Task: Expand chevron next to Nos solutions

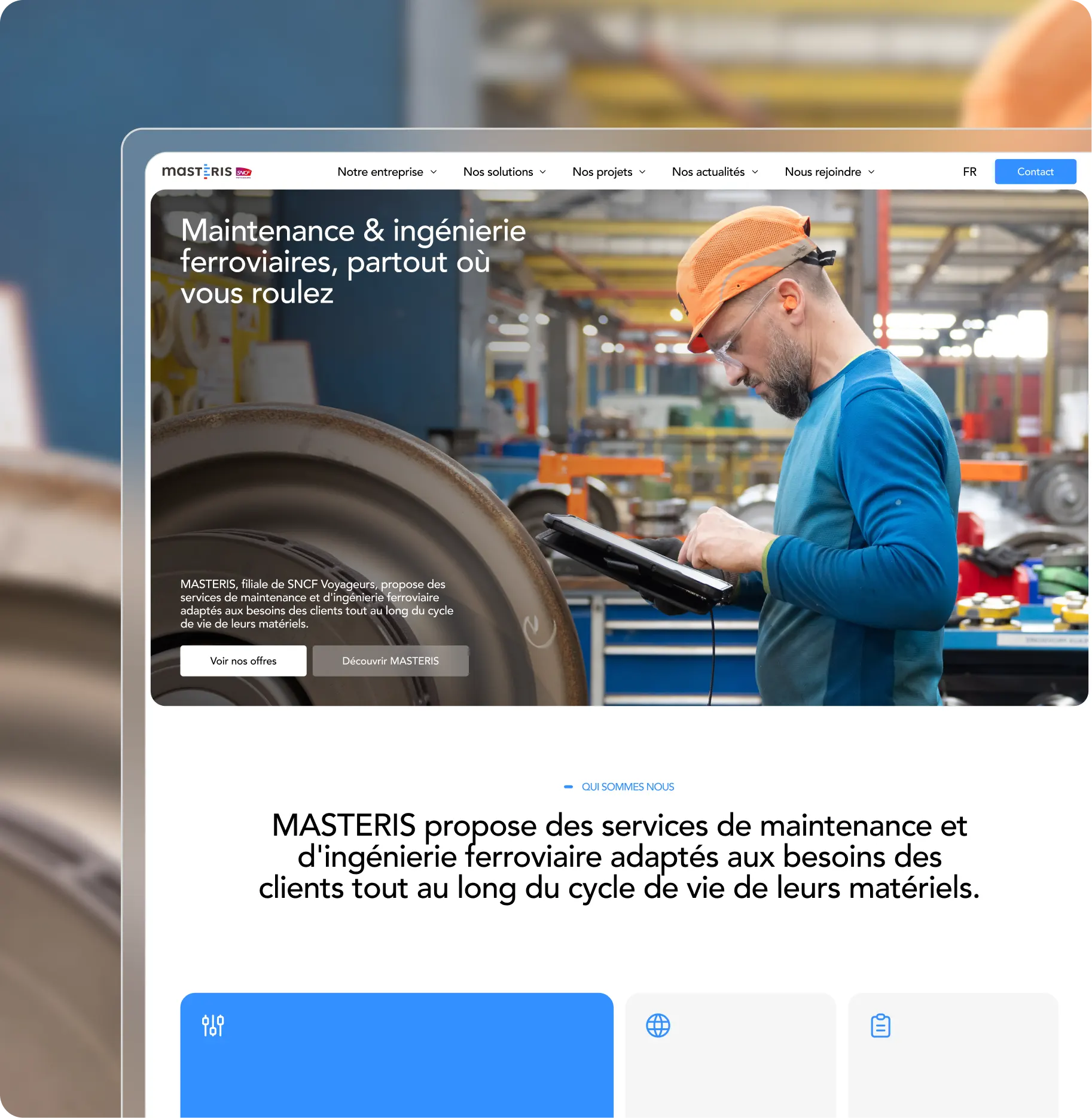Action: tap(543, 172)
